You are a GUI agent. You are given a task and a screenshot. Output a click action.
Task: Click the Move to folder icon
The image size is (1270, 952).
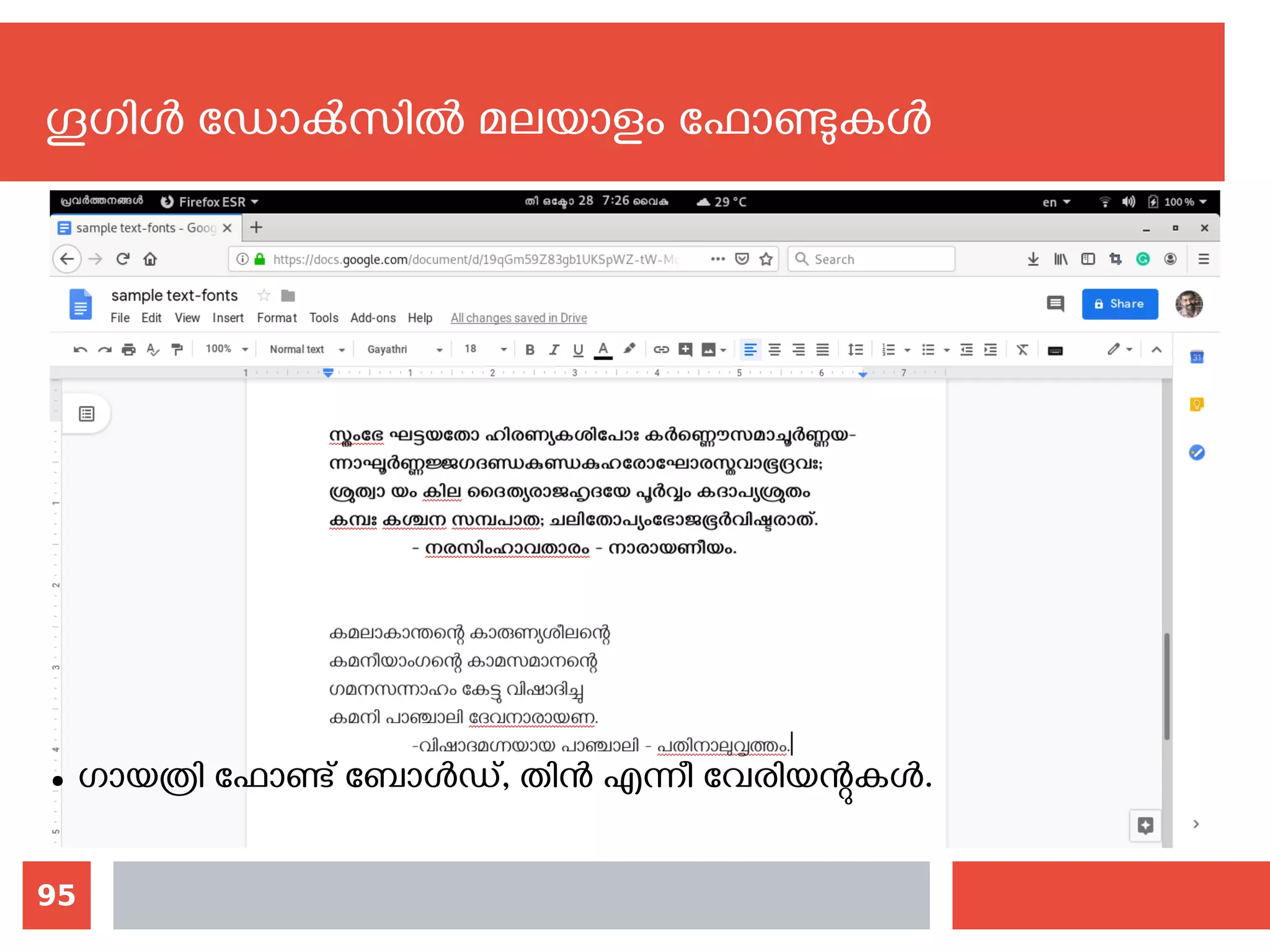[x=288, y=296]
